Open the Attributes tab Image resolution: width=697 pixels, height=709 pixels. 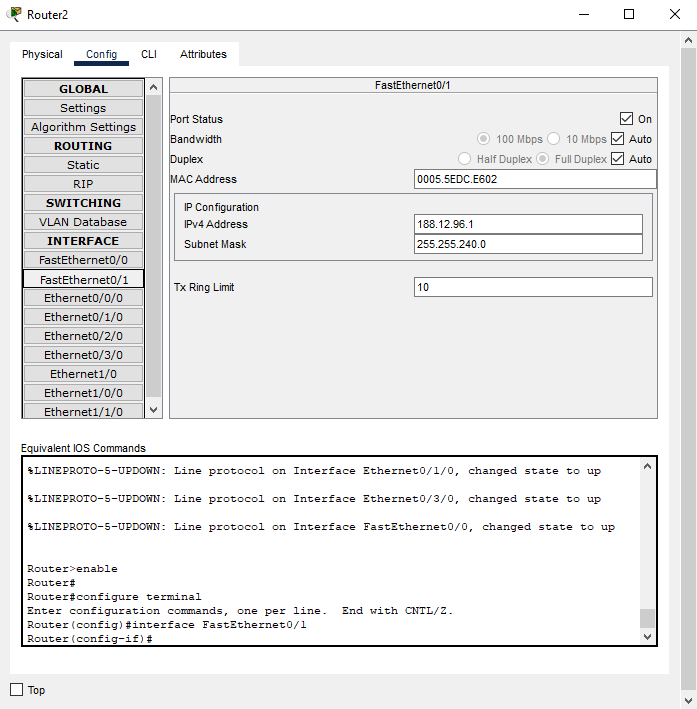(x=203, y=54)
